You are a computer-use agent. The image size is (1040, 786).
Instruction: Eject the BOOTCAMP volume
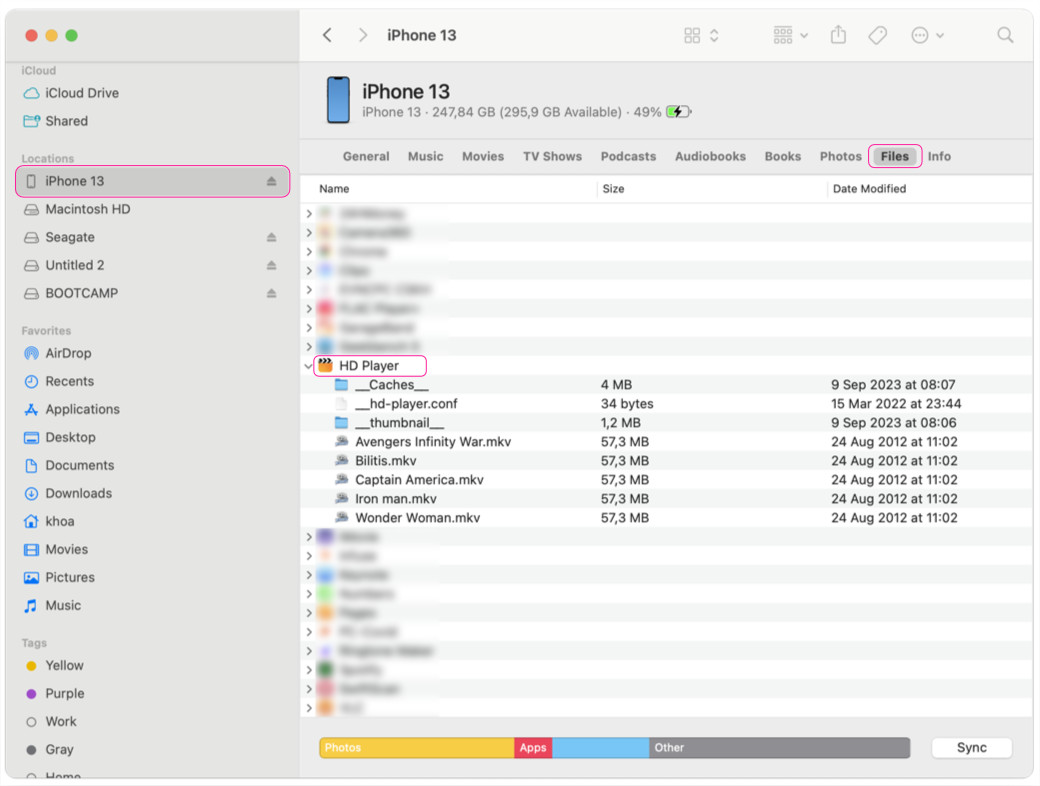[271, 294]
